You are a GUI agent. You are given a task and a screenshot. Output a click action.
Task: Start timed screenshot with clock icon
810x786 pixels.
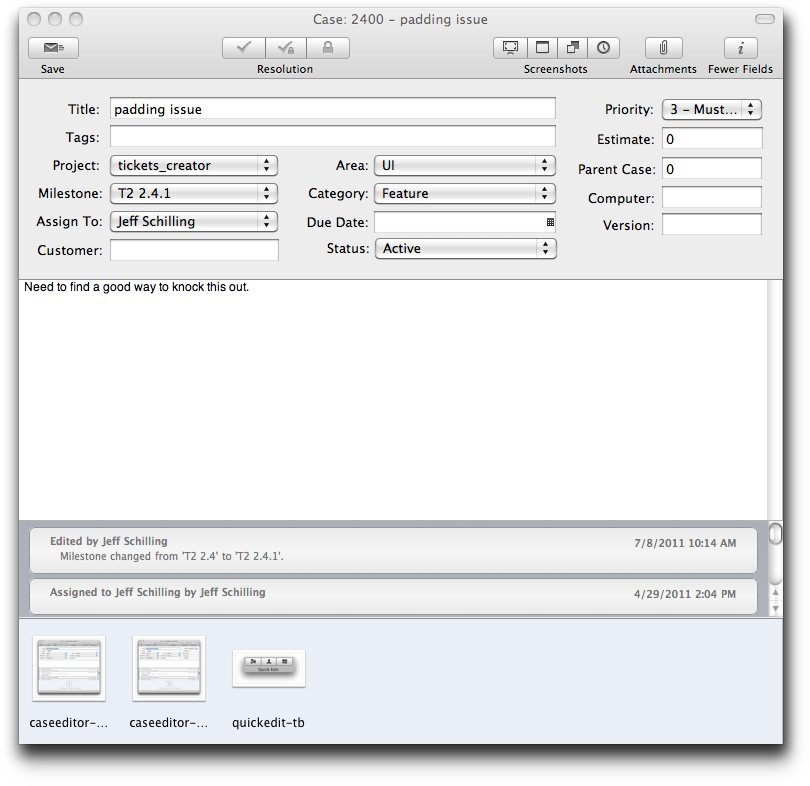(x=603, y=48)
